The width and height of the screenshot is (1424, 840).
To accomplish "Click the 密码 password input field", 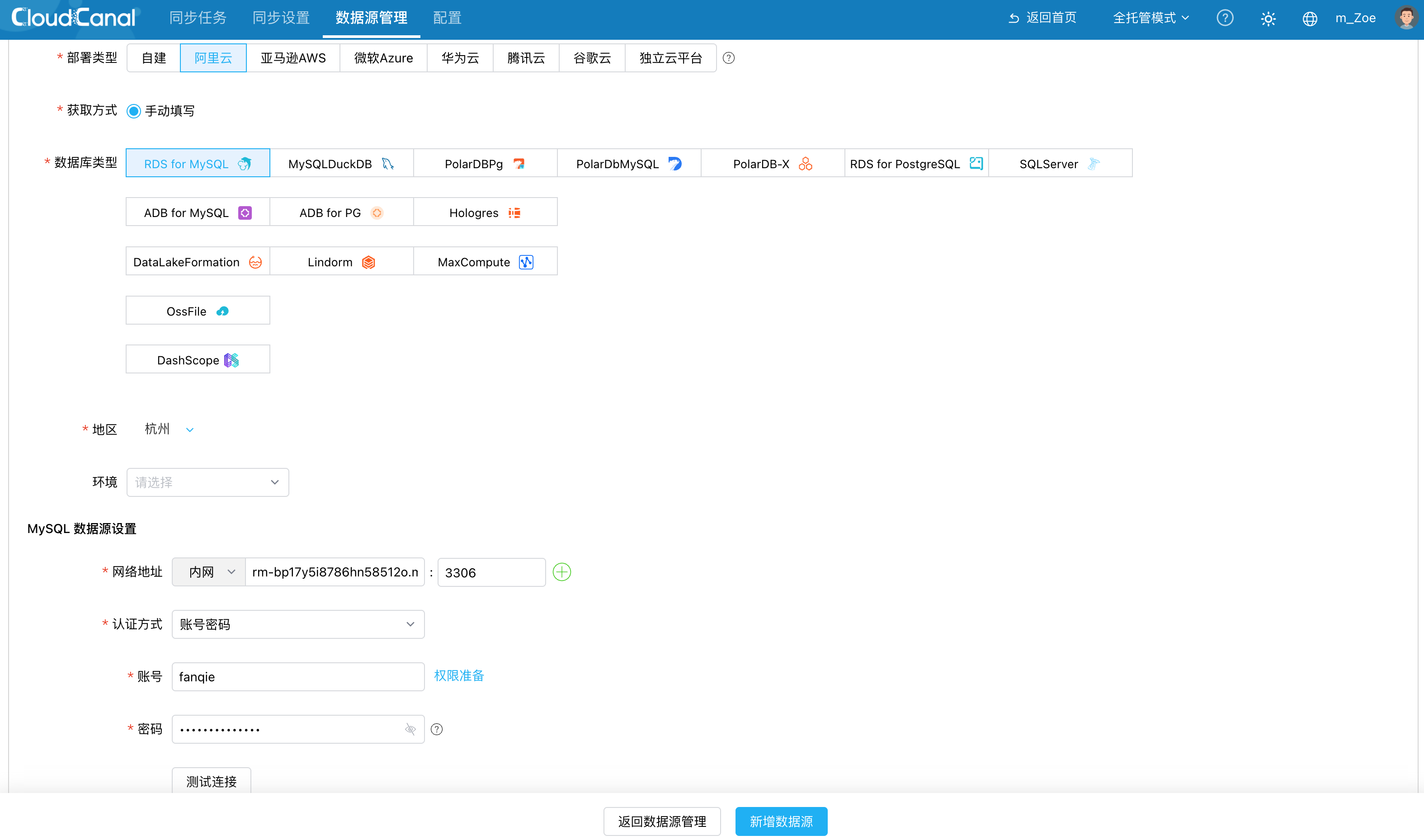I will pyautogui.click(x=298, y=729).
